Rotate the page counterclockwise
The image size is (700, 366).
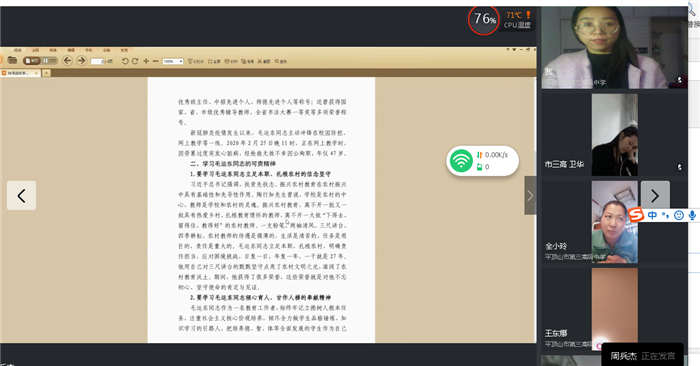(125, 61)
